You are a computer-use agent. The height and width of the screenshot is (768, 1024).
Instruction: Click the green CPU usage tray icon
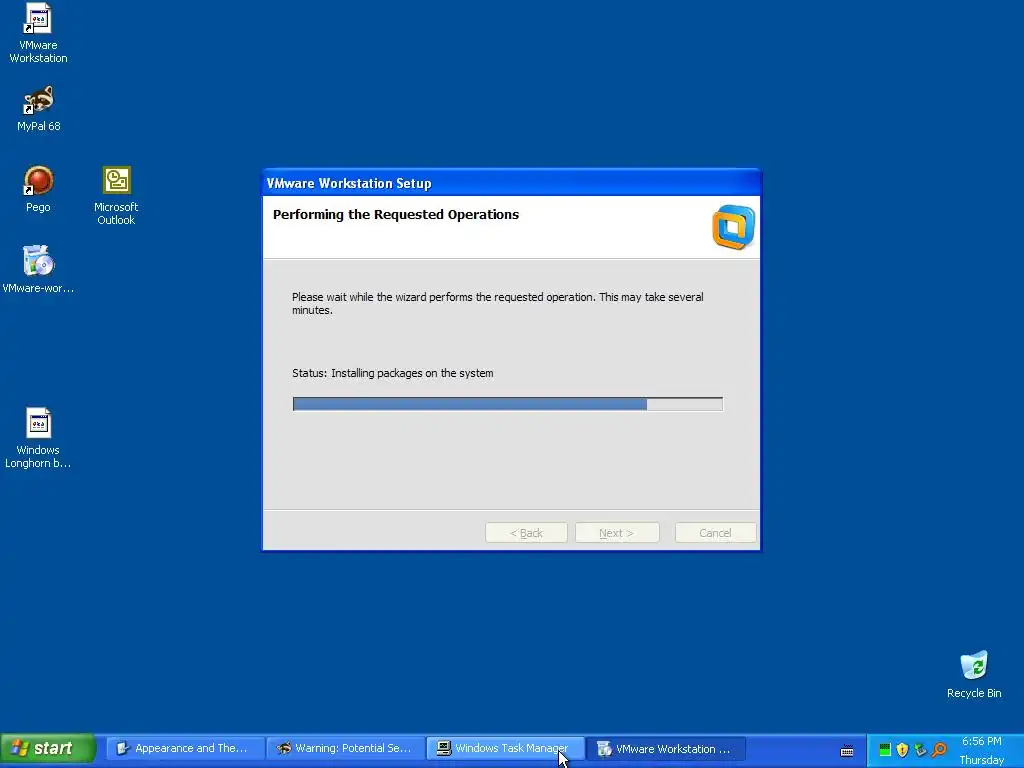(x=885, y=750)
